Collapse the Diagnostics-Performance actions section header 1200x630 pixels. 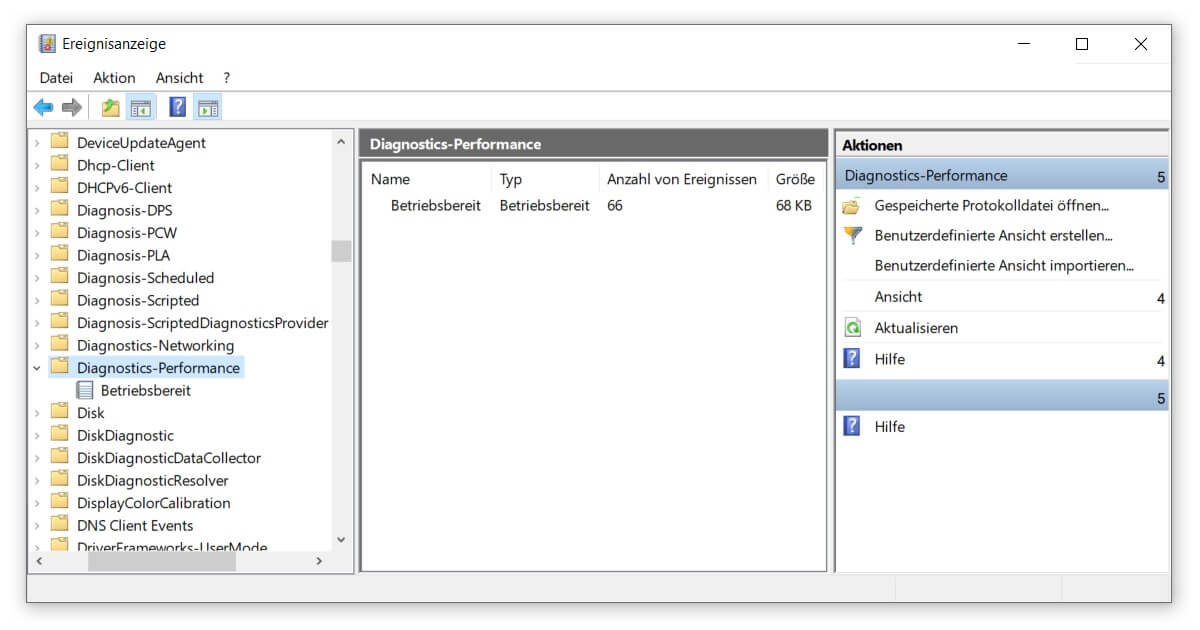tap(1161, 177)
